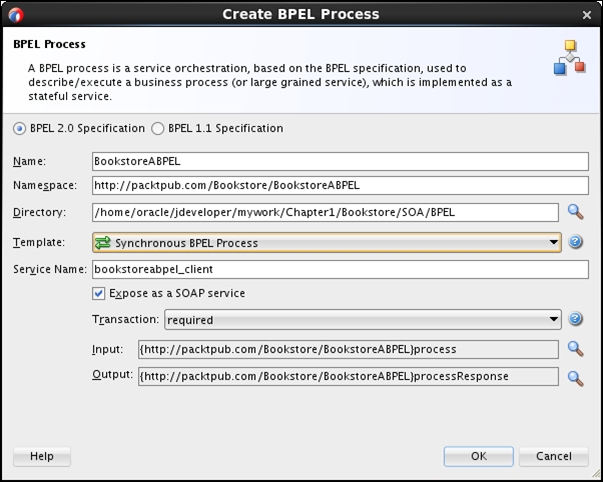Click the green synchronous arrows template icon
Screen dimensions: 603x482
tap(103, 243)
